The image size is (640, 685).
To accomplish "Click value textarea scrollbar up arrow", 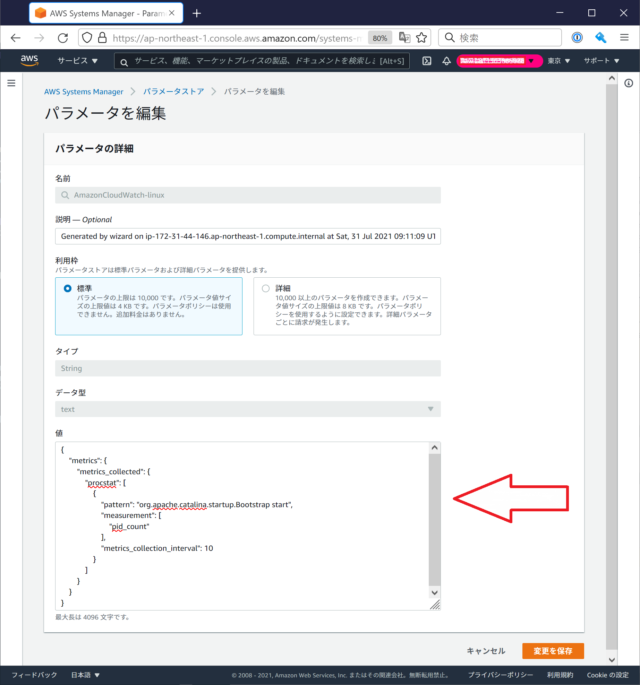I will click(x=434, y=447).
